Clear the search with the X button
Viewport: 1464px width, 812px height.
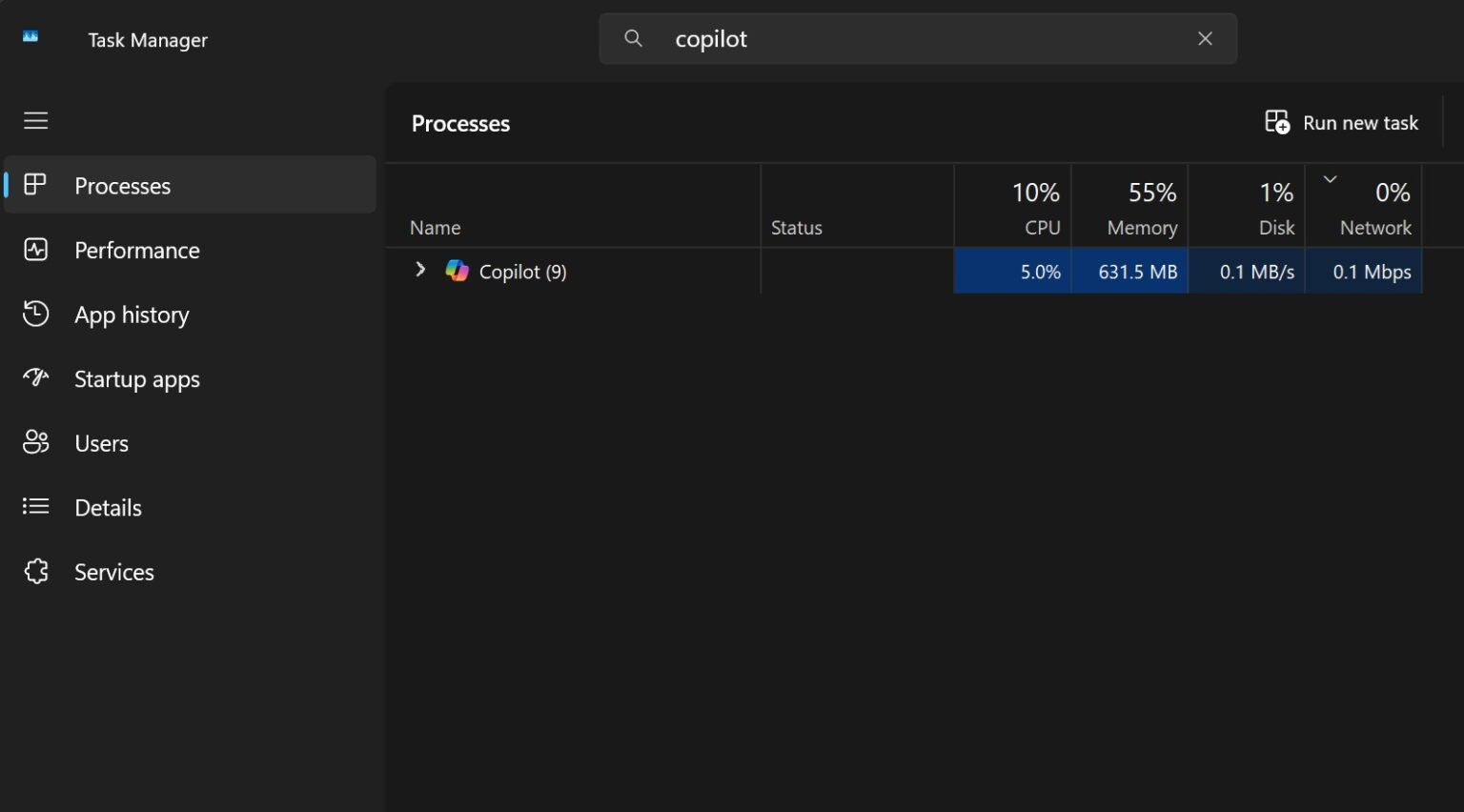coord(1205,38)
